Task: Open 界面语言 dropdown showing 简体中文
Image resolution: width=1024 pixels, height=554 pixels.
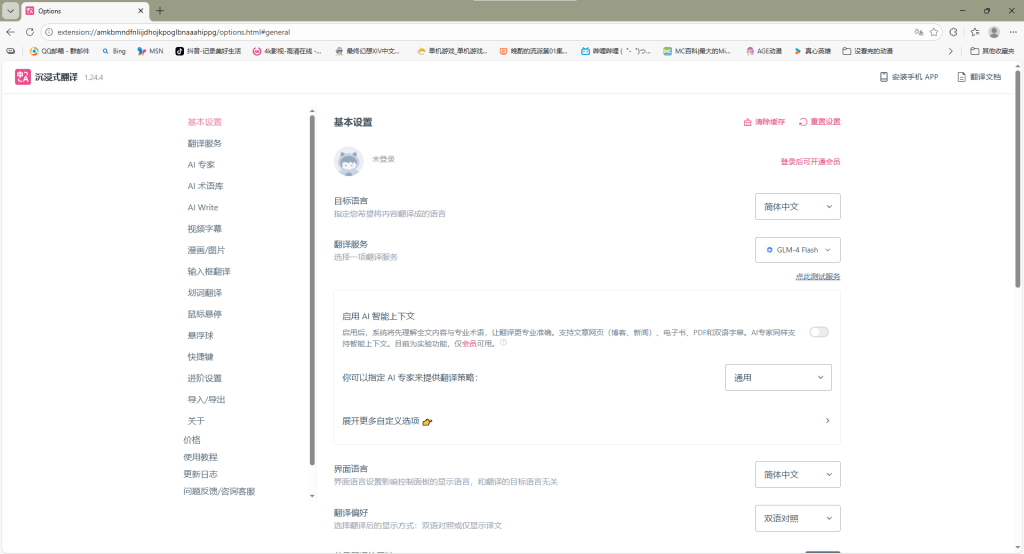Action: click(797, 474)
